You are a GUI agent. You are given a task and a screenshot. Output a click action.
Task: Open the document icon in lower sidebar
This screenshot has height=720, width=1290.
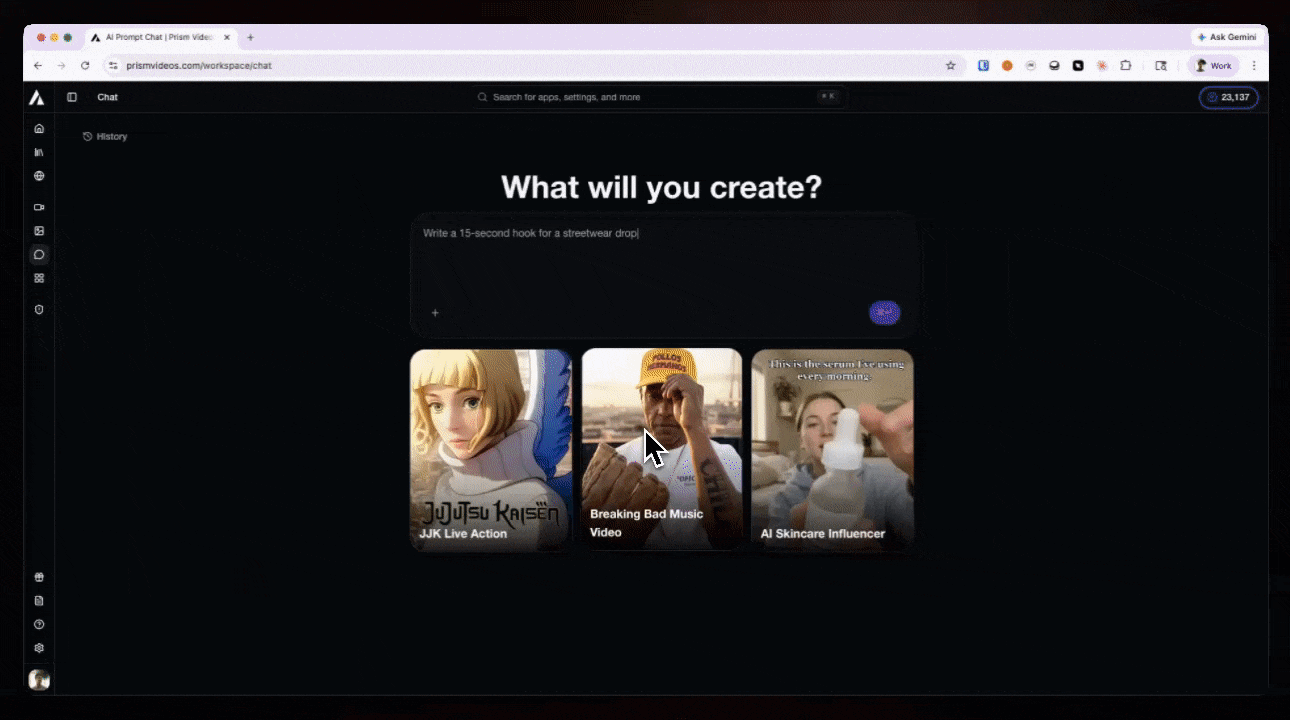pos(39,601)
